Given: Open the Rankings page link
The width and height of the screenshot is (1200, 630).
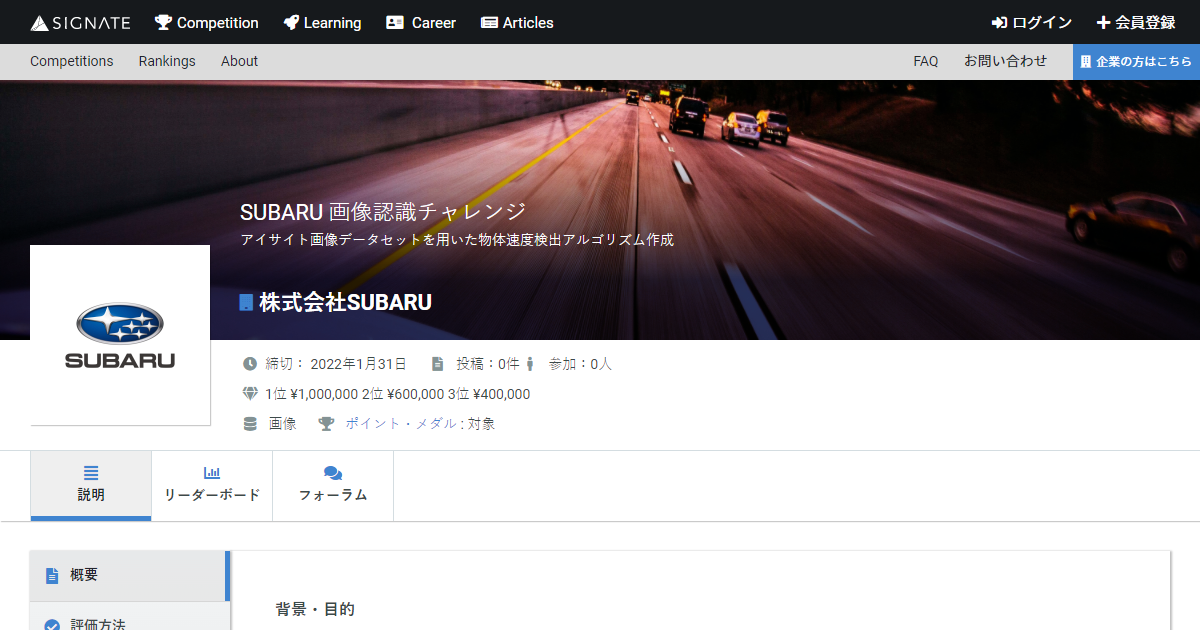Looking at the screenshot, I should 167,61.
